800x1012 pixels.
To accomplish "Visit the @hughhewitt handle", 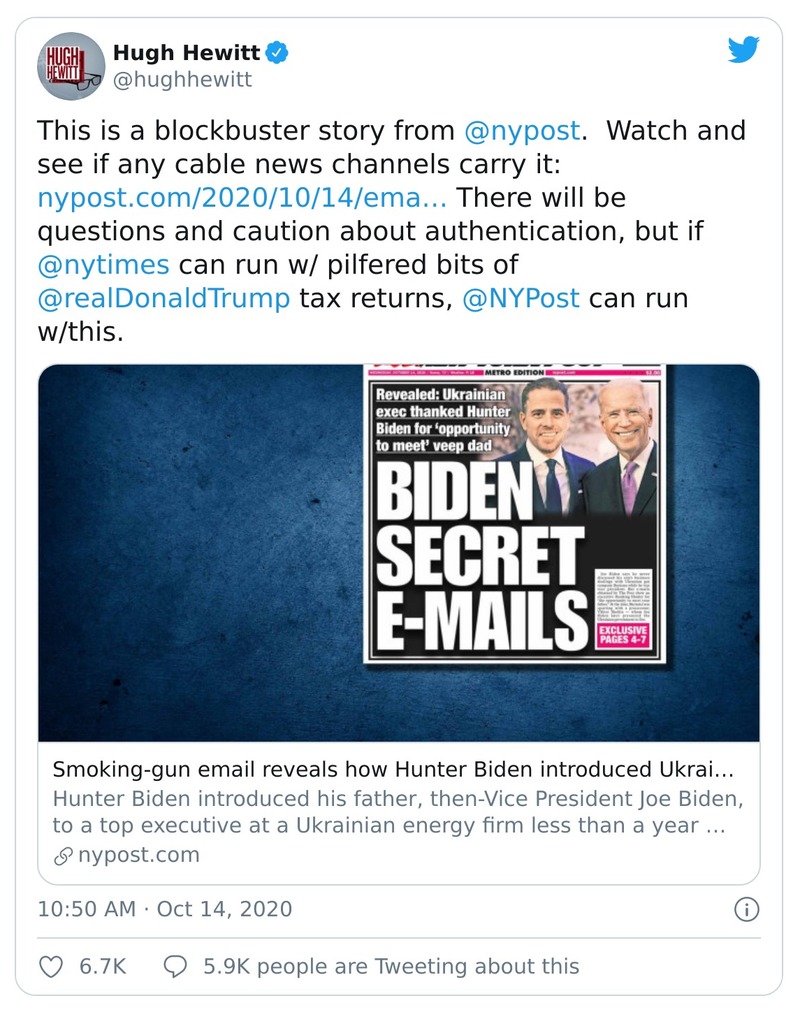I will [182, 79].
